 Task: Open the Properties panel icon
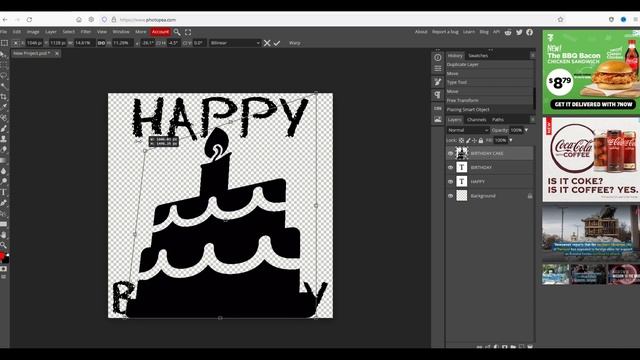pyautogui.click(x=438, y=68)
